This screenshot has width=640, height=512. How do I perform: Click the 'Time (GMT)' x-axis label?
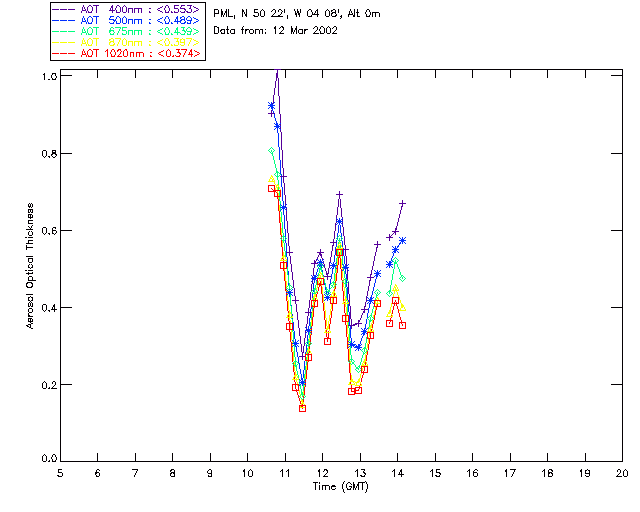point(341,487)
